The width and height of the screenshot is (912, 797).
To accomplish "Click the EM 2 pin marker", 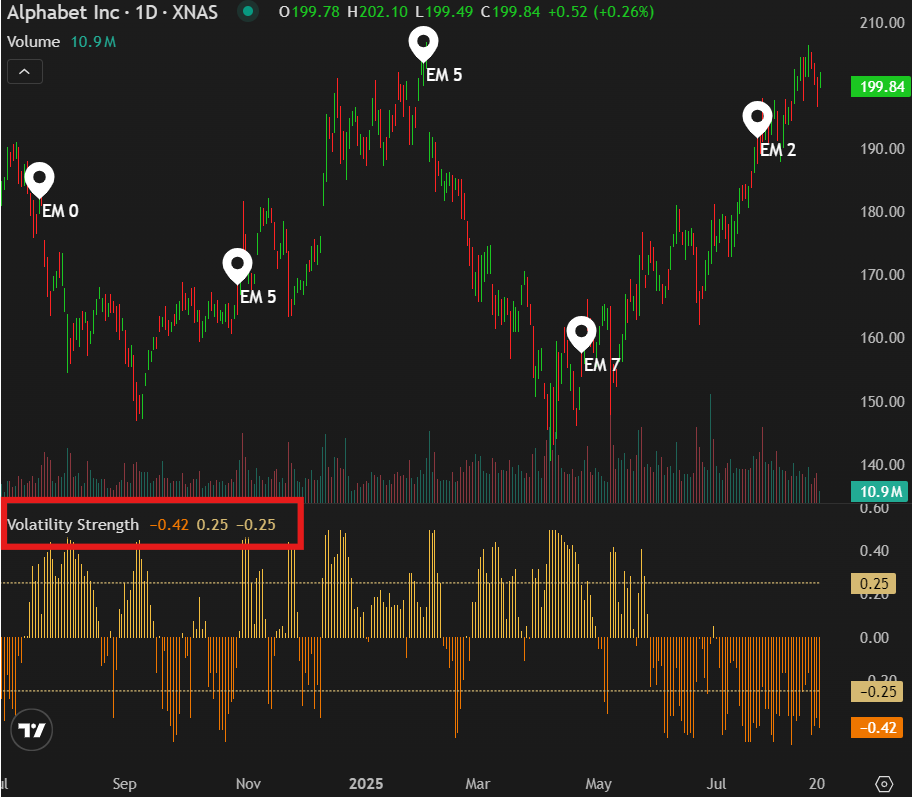I will click(757, 119).
